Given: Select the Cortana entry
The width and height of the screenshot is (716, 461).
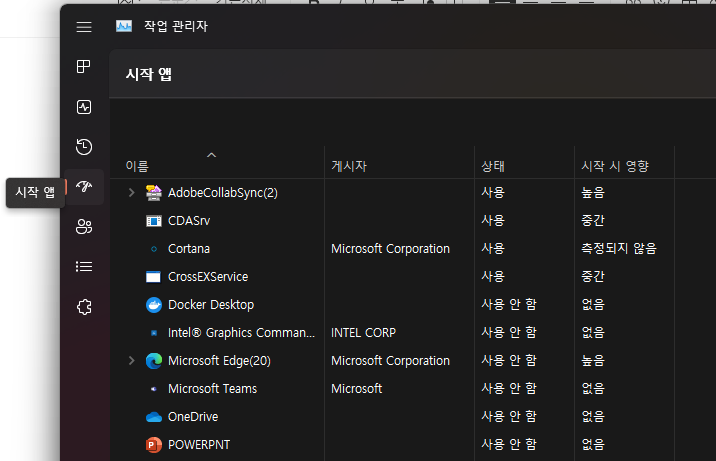Looking at the screenshot, I should 189,249.
